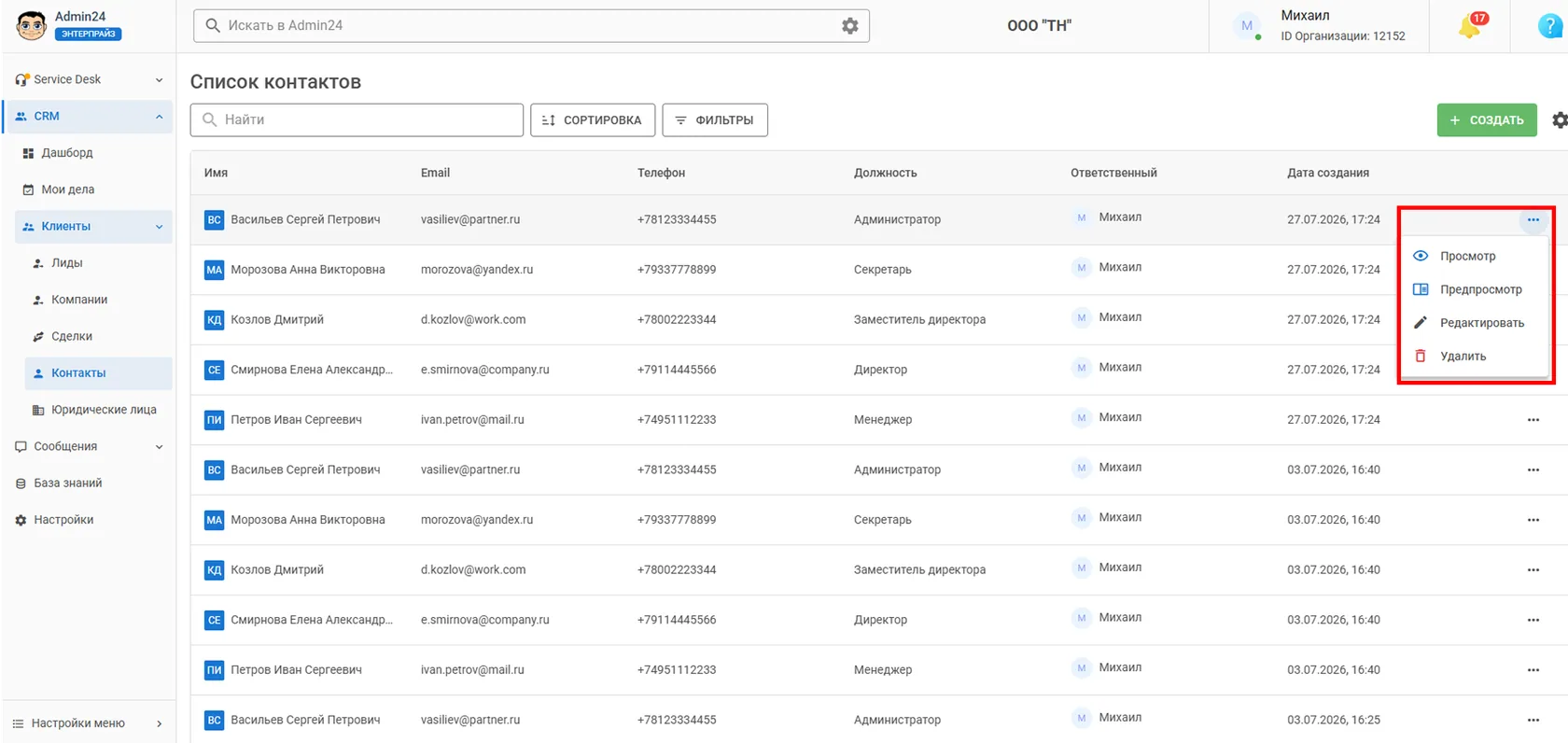The height and width of the screenshot is (743, 1568).
Task: Open the help question mark icon
Action: click(x=1550, y=26)
